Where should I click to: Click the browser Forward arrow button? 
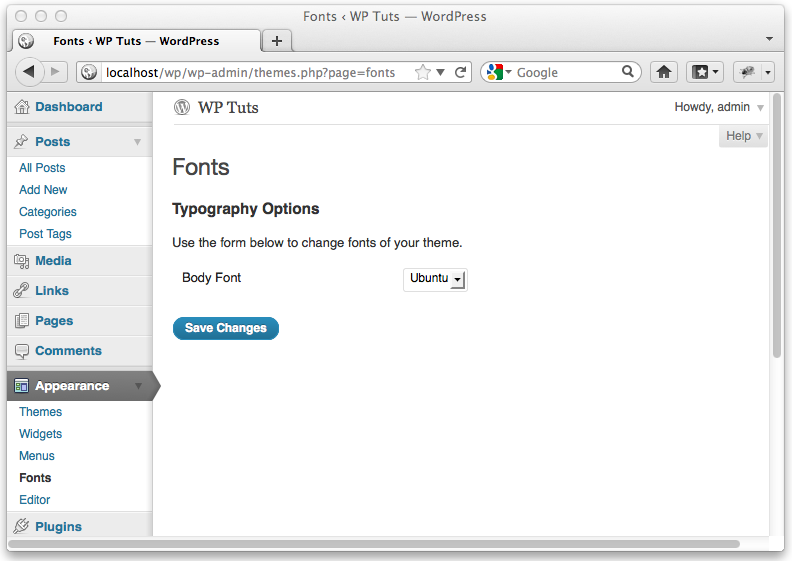[55, 72]
